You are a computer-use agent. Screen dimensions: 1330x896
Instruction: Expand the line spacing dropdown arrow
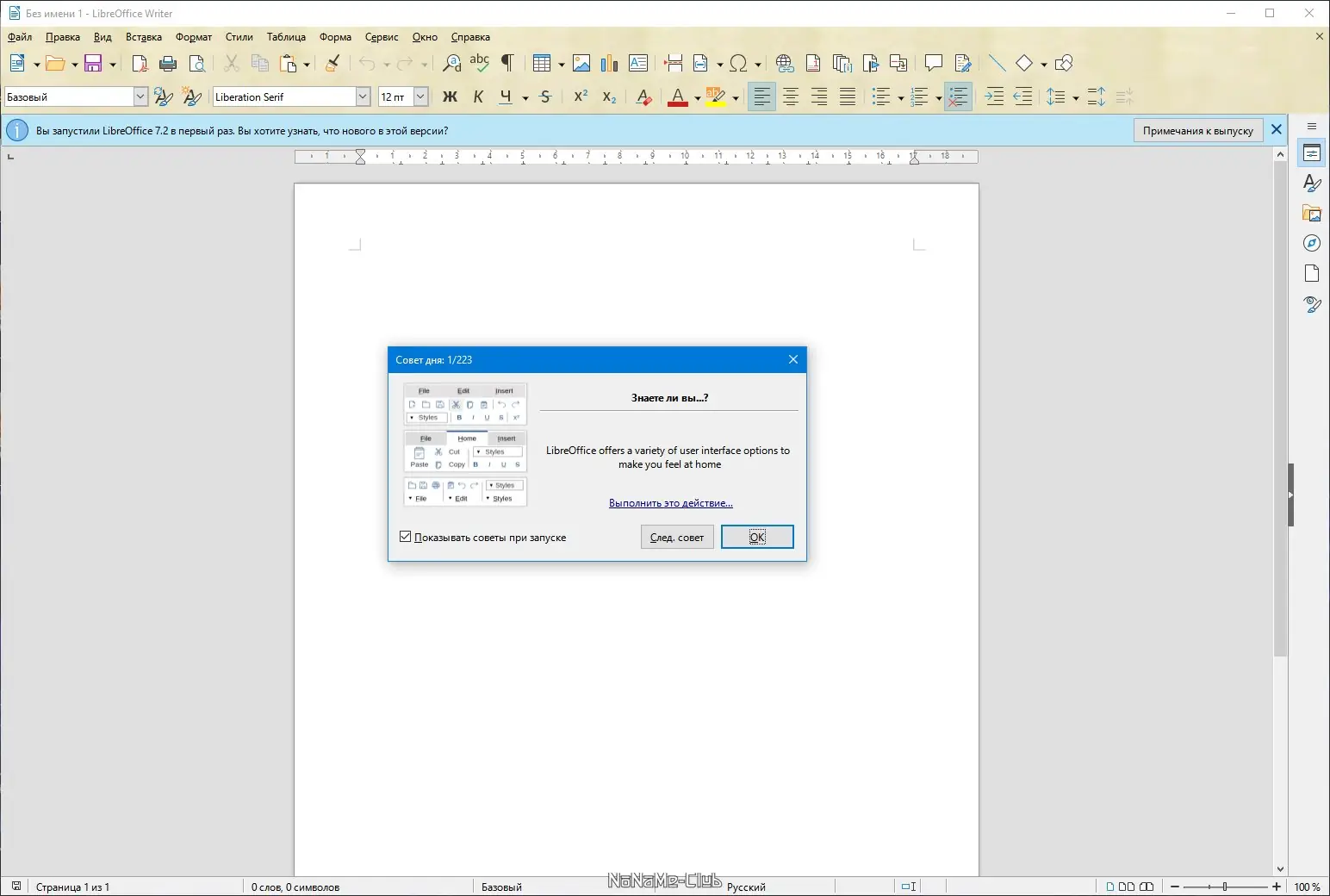pyautogui.click(x=1076, y=98)
